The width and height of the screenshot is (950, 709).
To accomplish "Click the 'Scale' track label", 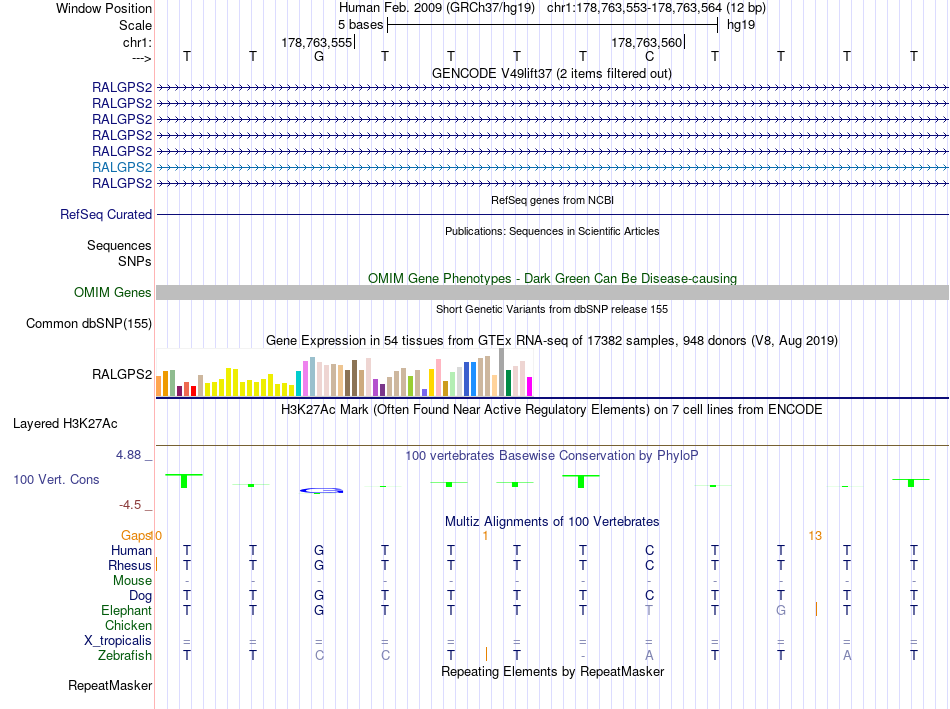I will [x=135, y=25].
